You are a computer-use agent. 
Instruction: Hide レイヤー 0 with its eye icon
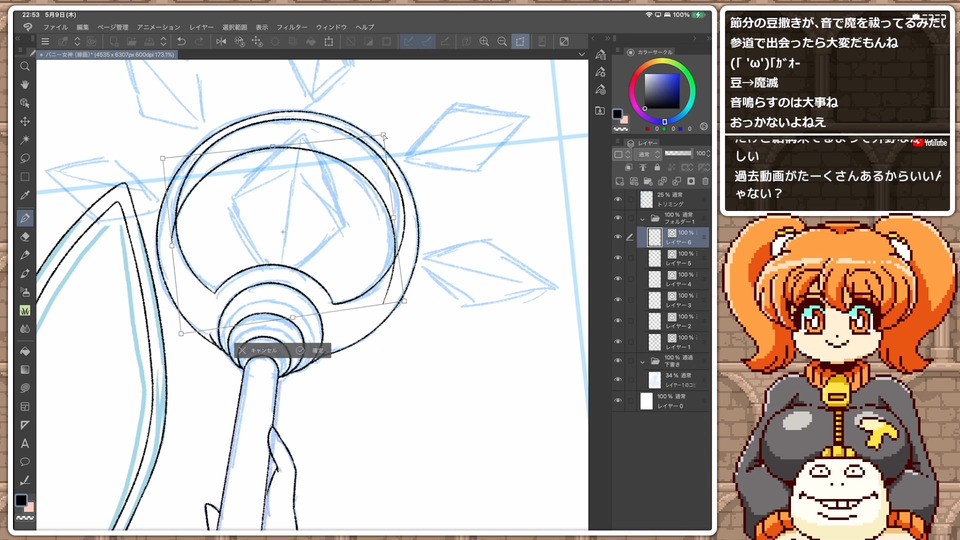618,401
